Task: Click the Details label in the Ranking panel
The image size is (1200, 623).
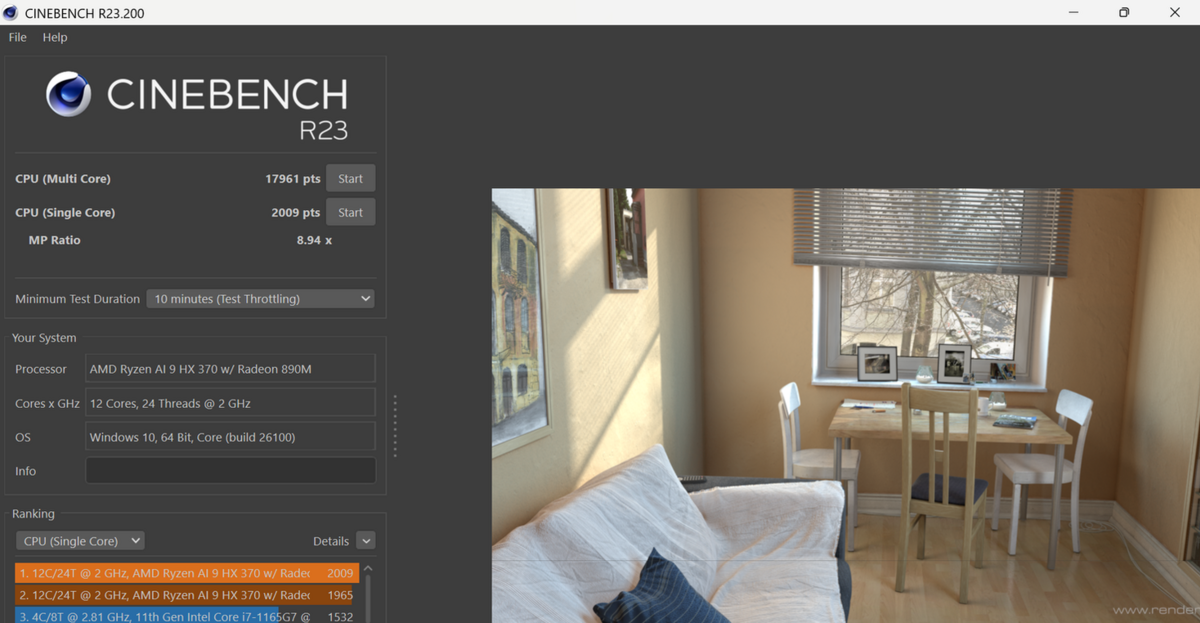Action: (x=331, y=541)
